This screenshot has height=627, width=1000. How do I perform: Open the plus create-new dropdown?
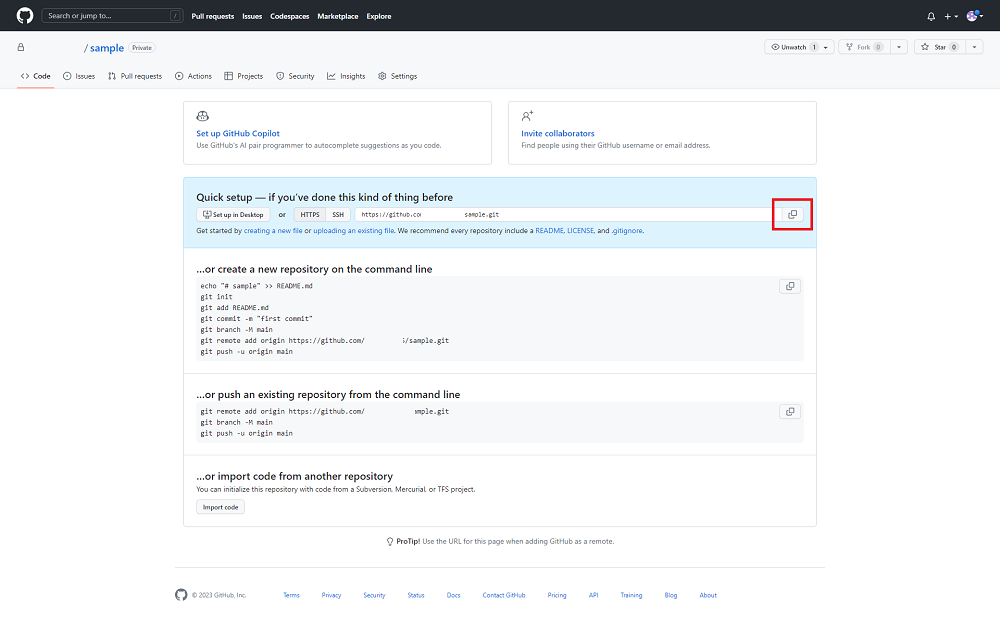pyautogui.click(x=951, y=16)
